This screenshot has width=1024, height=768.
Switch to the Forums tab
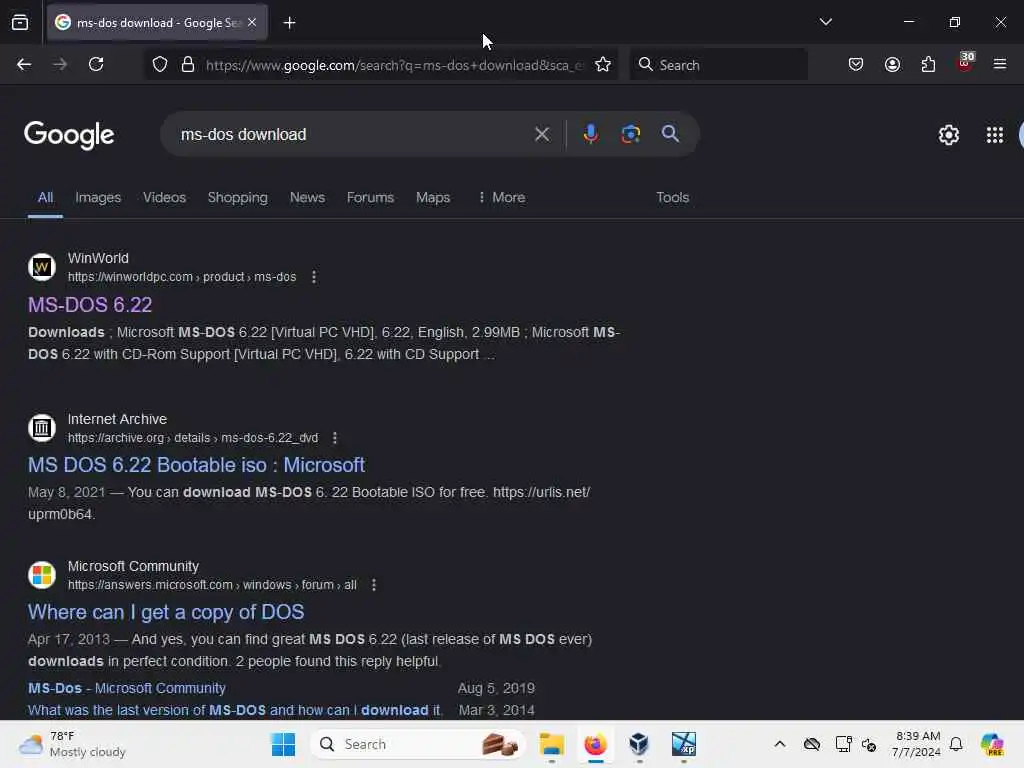370,197
